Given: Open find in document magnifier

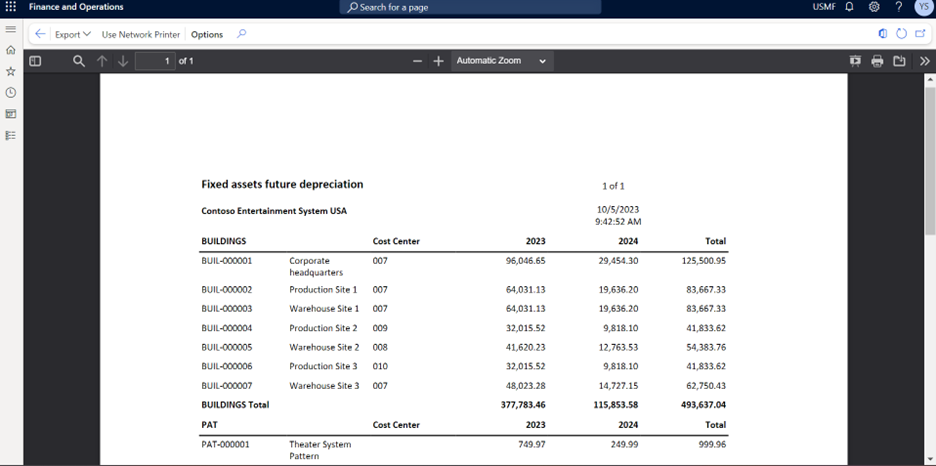Looking at the screenshot, I should coord(79,61).
